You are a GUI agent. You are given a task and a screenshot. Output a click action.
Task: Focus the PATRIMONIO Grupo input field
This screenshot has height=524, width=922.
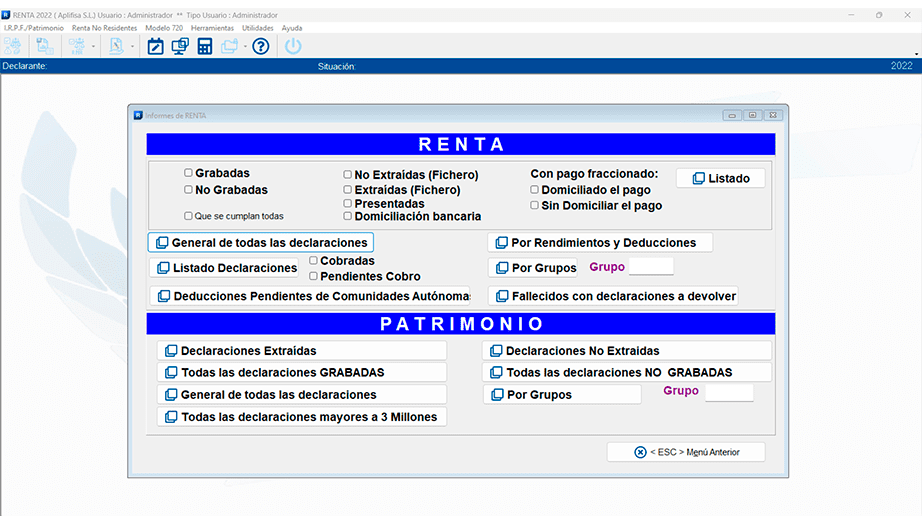729,392
